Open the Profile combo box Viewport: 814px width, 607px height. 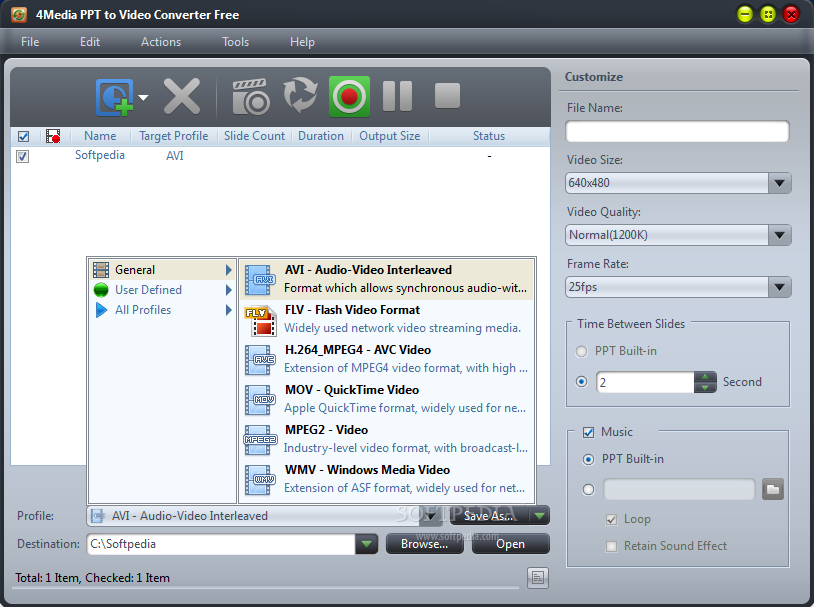264,516
